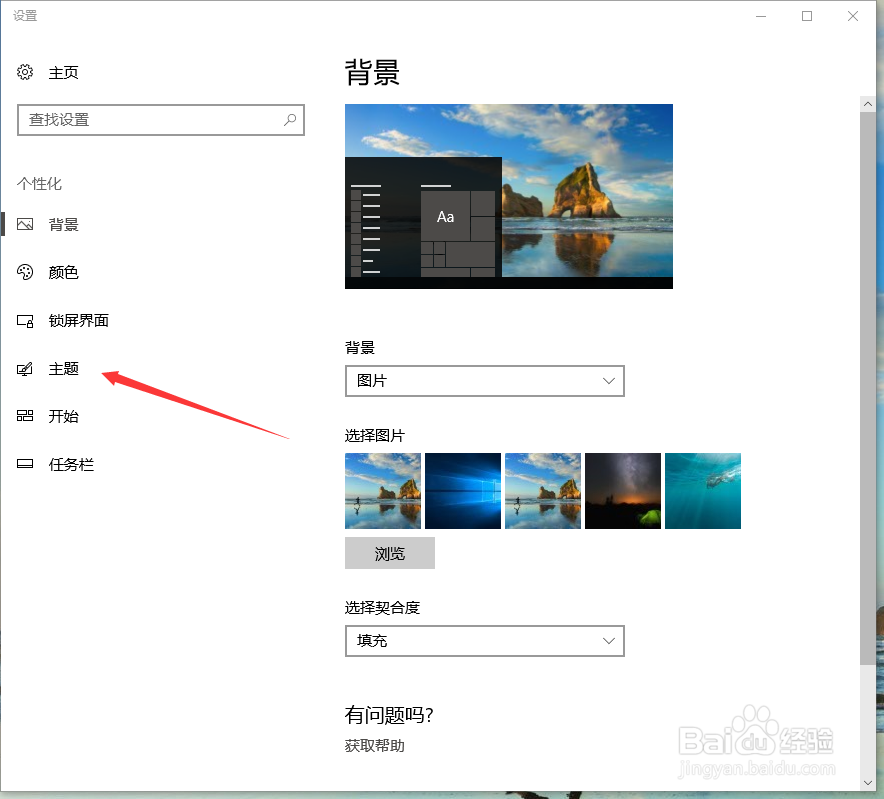Open 任务栏 settings

[71, 465]
